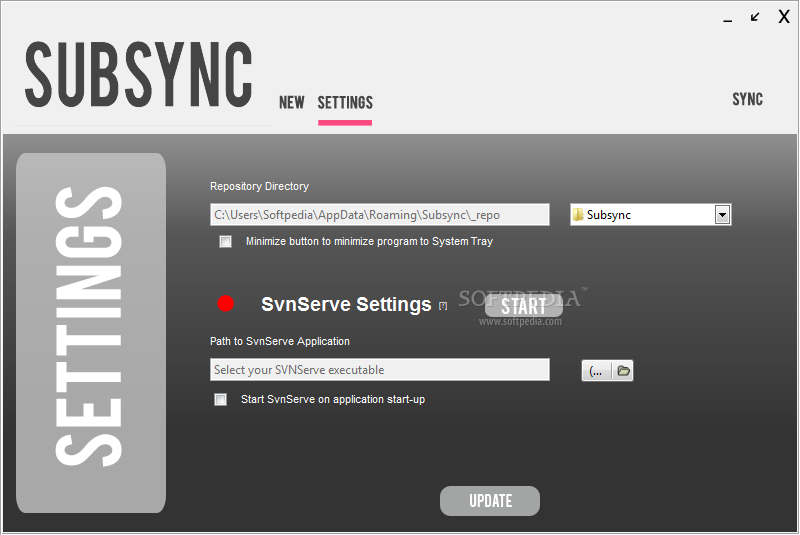Click the SYNC button
The height and width of the screenshot is (535, 800).
pos(747,99)
